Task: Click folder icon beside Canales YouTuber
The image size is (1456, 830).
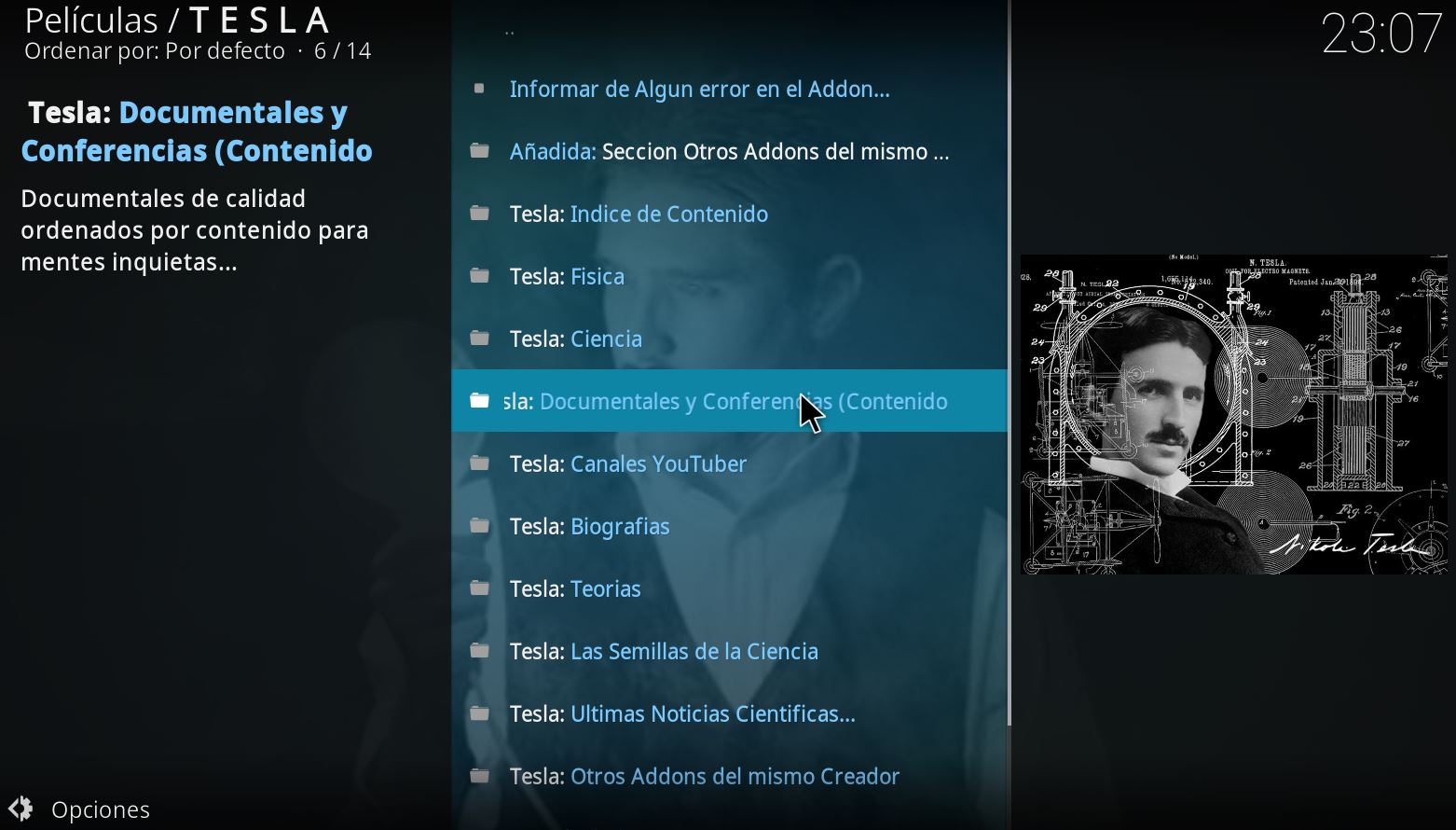Action: coord(480,463)
